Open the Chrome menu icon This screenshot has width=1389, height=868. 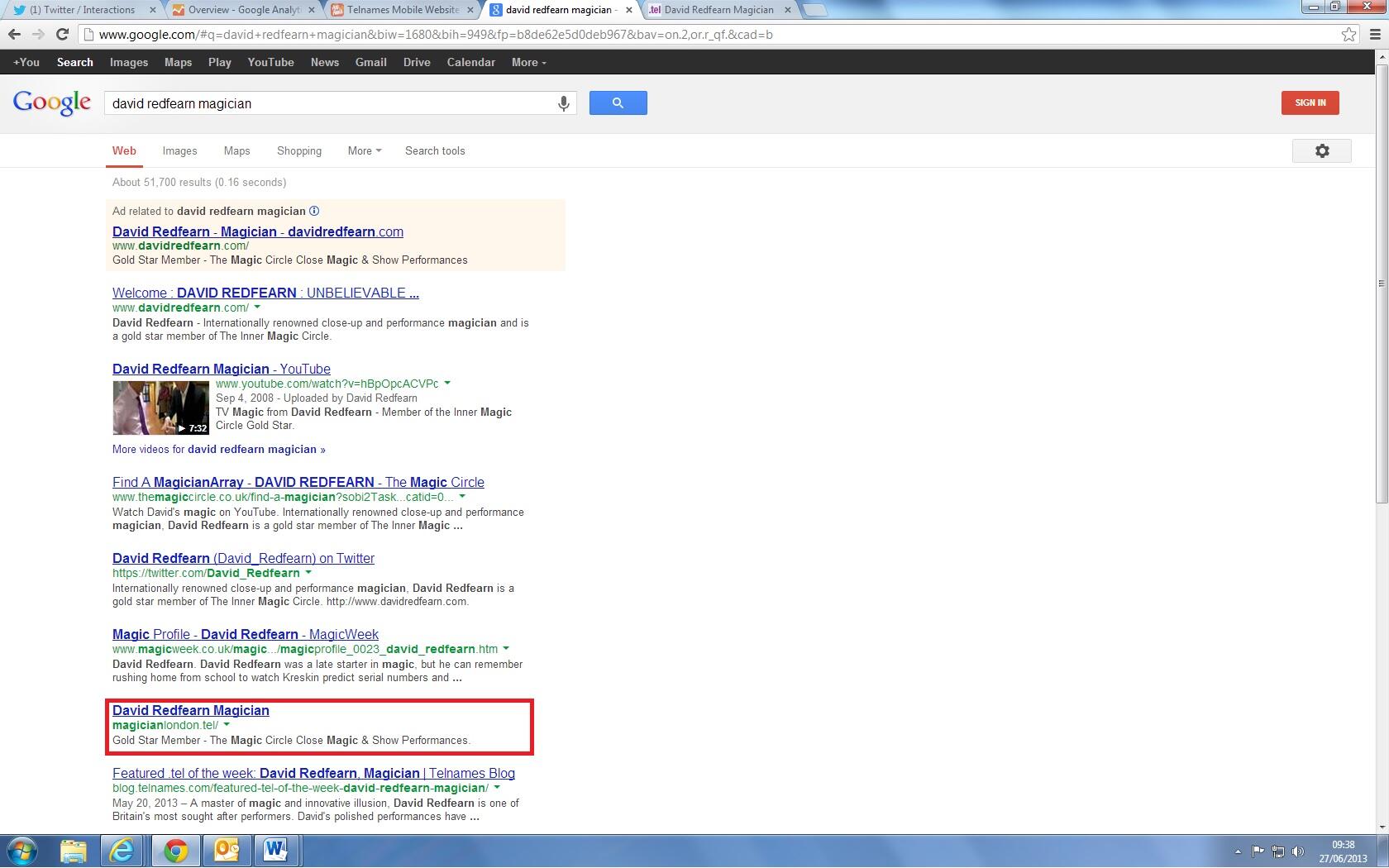tap(1375, 35)
